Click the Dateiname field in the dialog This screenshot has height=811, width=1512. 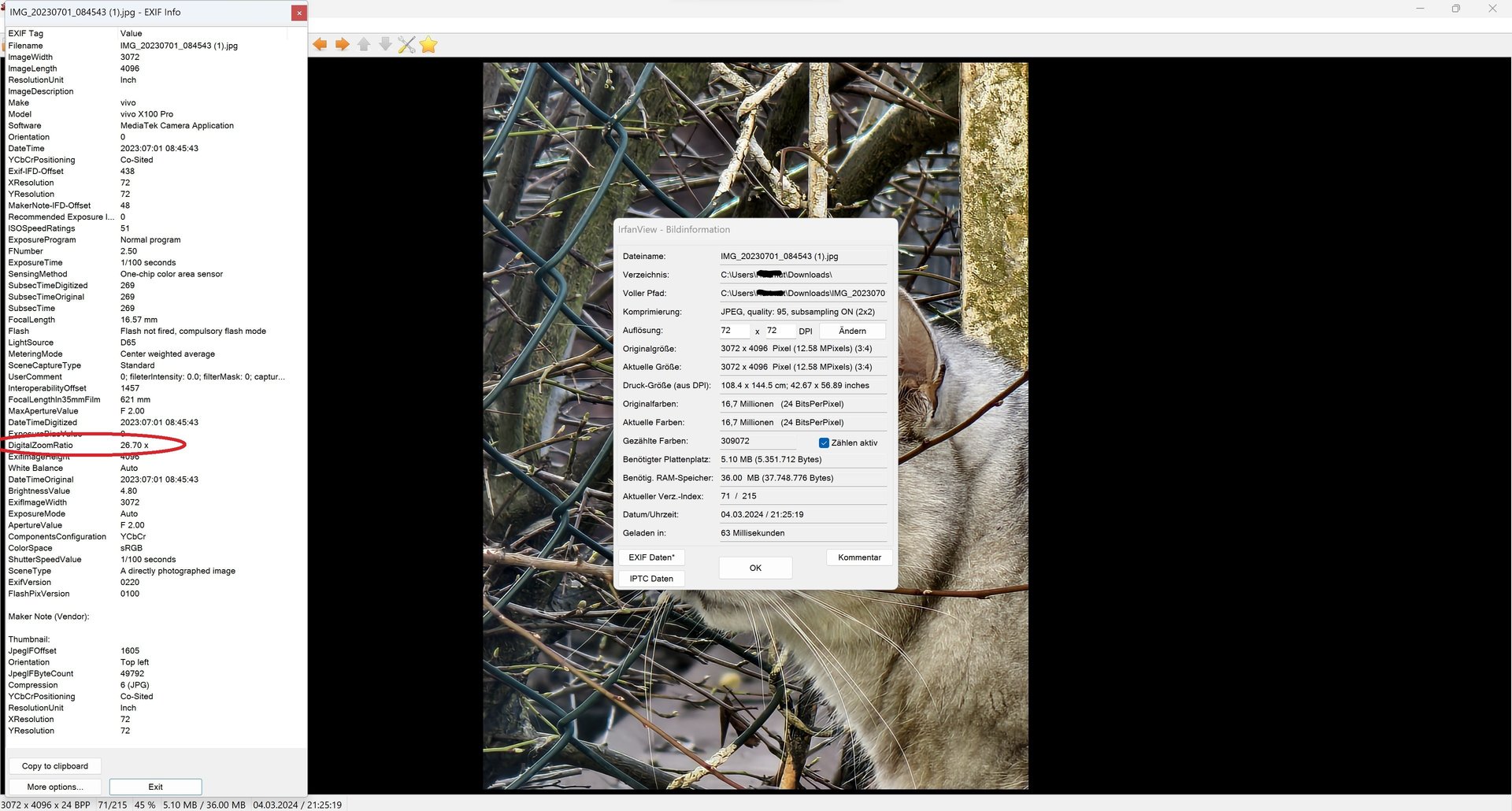pyautogui.click(x=802, y=257)
